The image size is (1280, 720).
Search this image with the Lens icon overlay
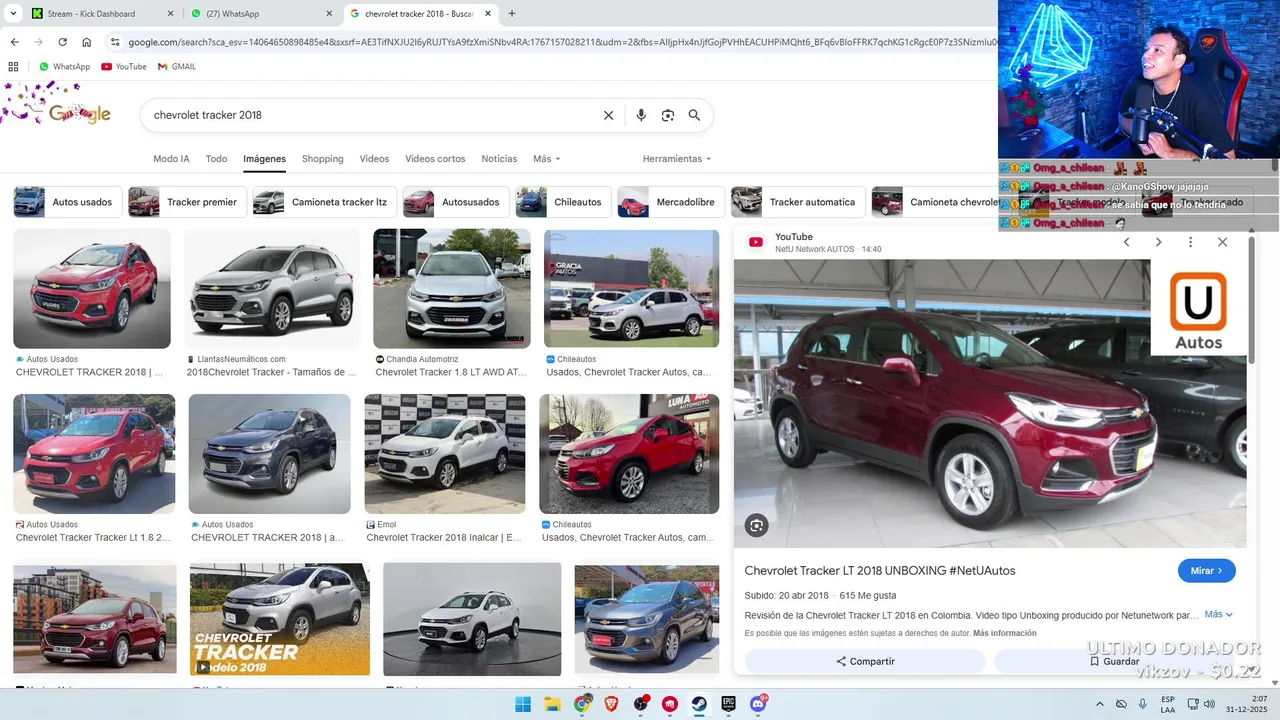tap(757, 525)
